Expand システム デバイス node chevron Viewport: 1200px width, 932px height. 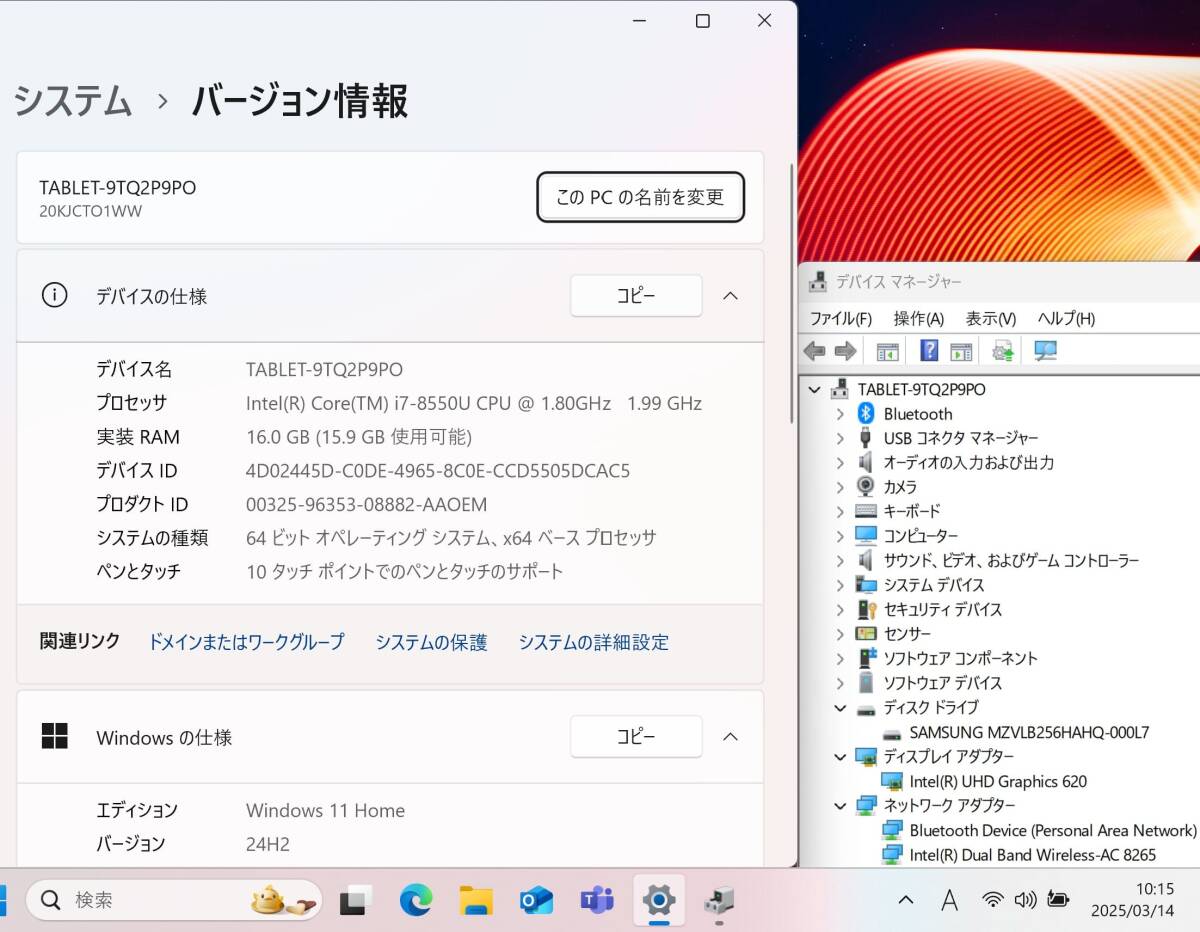tap(840, 585)
